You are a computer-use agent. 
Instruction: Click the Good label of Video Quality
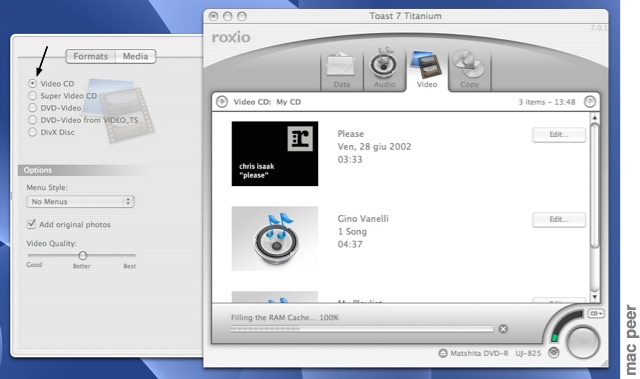tap(34, 265)
